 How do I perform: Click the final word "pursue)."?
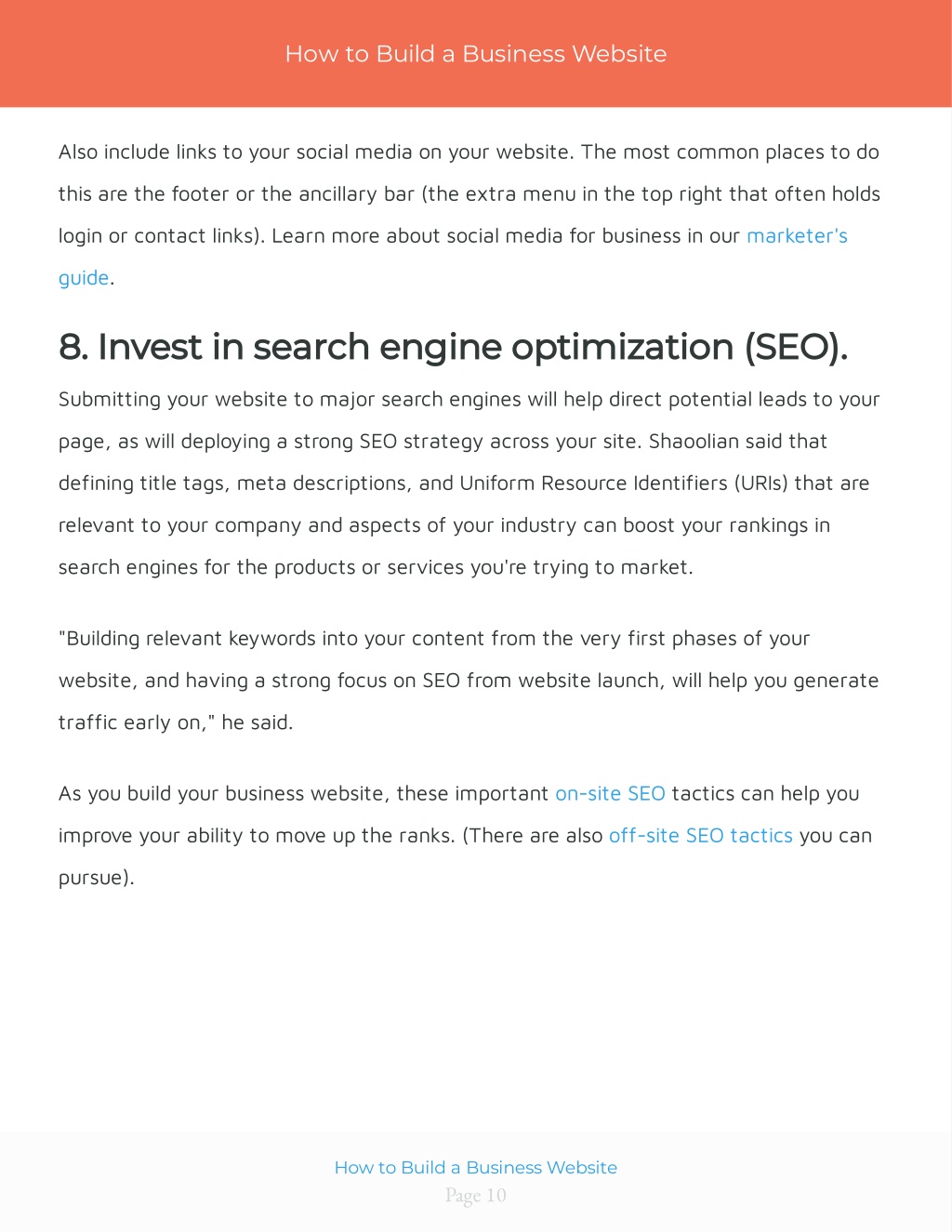[x=97, y=878]
